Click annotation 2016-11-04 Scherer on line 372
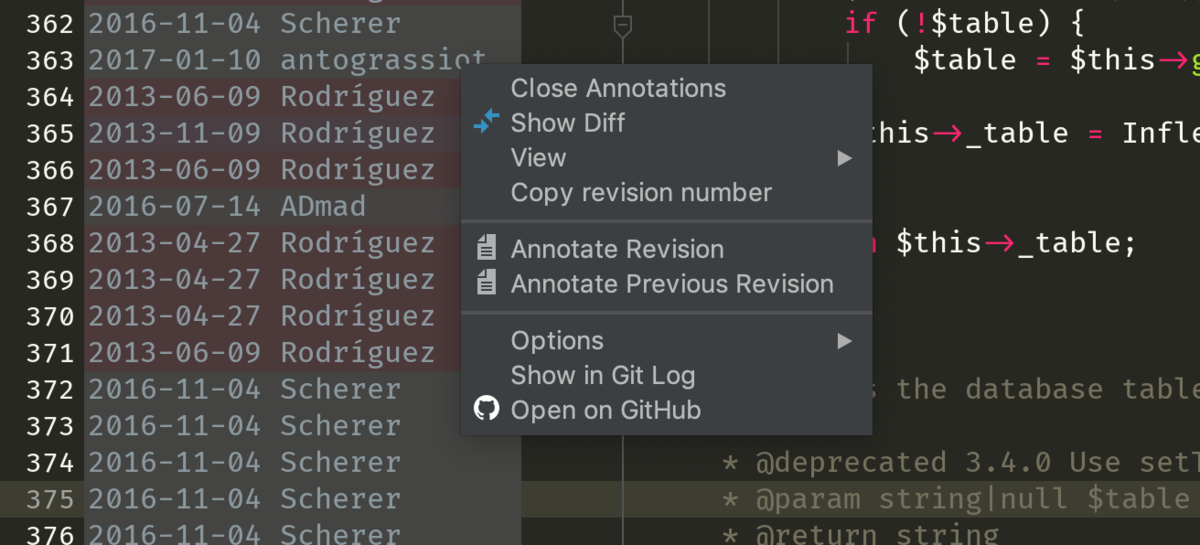This screenshot has height=545, width=1200. [x=244, y=389]
